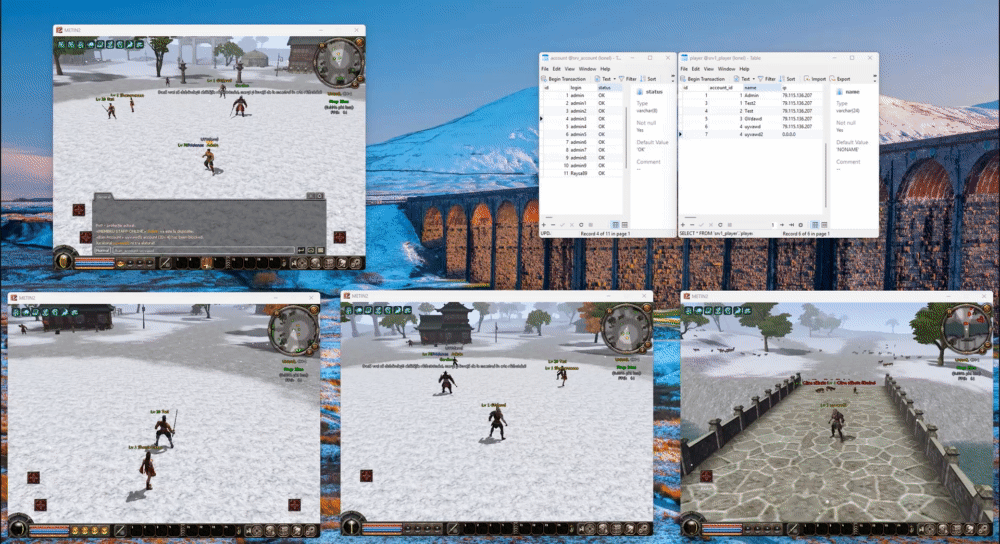Click the minimap in the bottom-right game window
This screenshot has height=544, width=1000.
click(965, 329)
